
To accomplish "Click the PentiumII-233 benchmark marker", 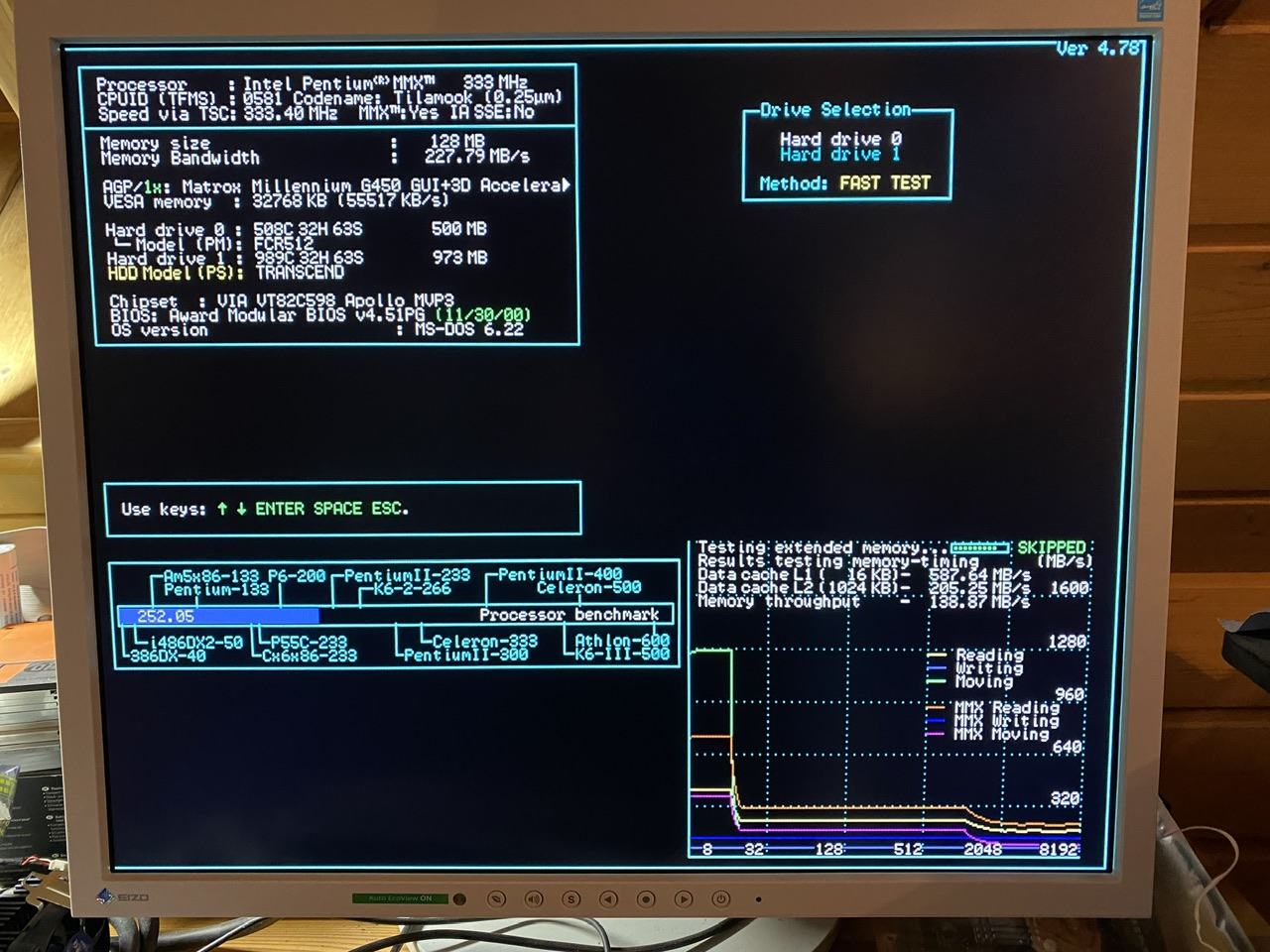I will 407,576.
